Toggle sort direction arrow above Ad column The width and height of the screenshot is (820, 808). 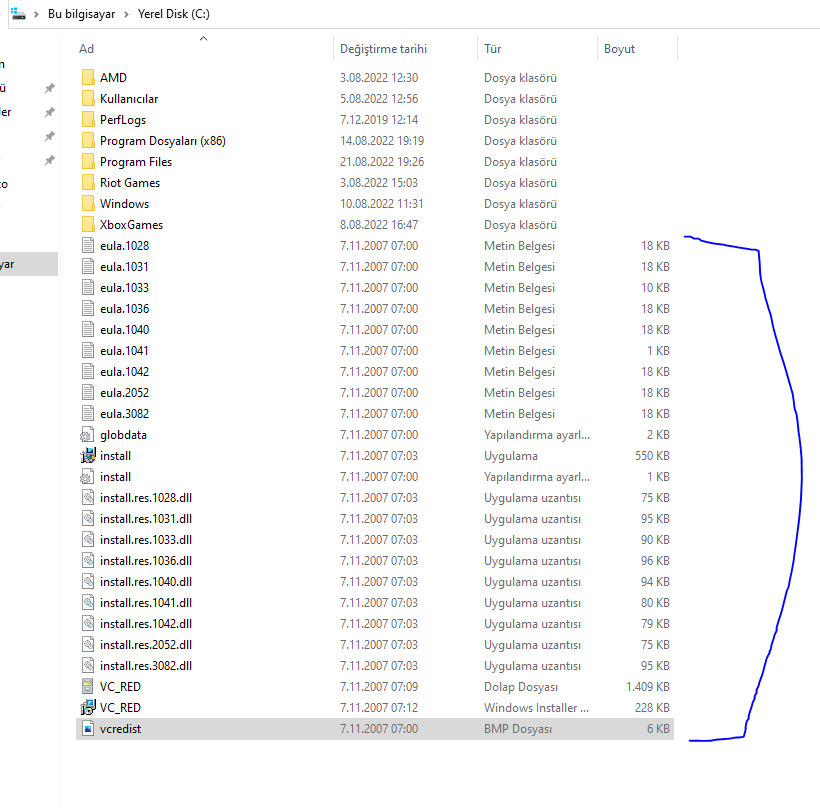pos(203,38)
